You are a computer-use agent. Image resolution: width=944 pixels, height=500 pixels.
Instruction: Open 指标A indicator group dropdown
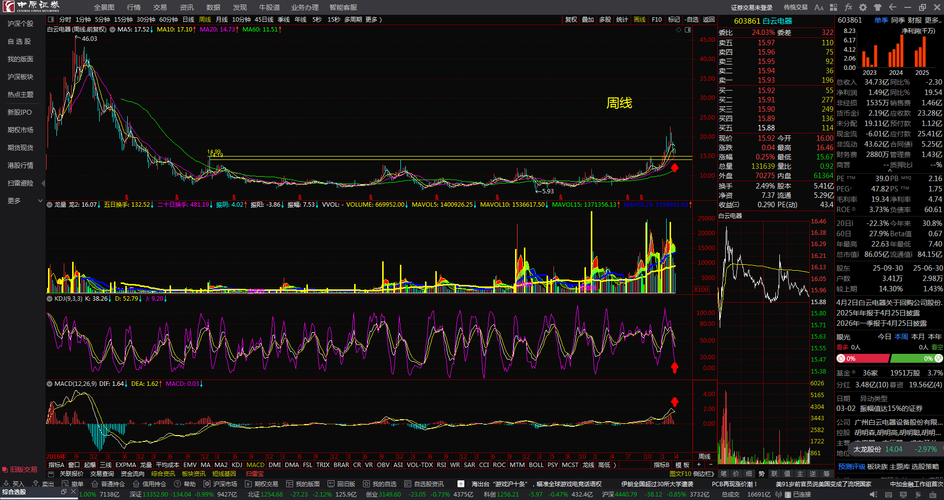click(x=56, y=465)
